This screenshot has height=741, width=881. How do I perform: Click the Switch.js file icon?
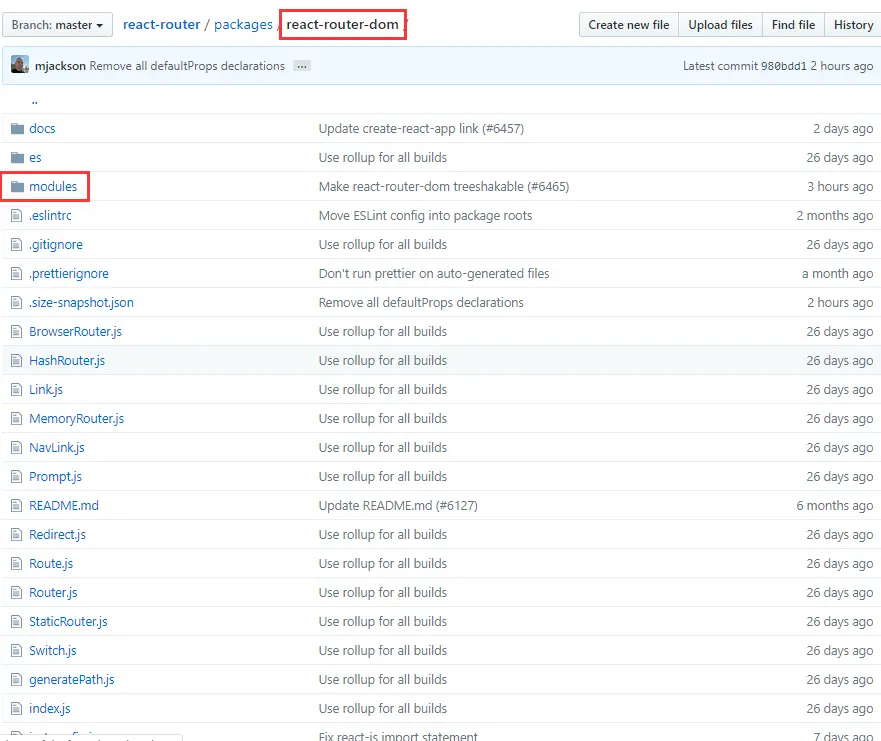[x=17, y=651]
